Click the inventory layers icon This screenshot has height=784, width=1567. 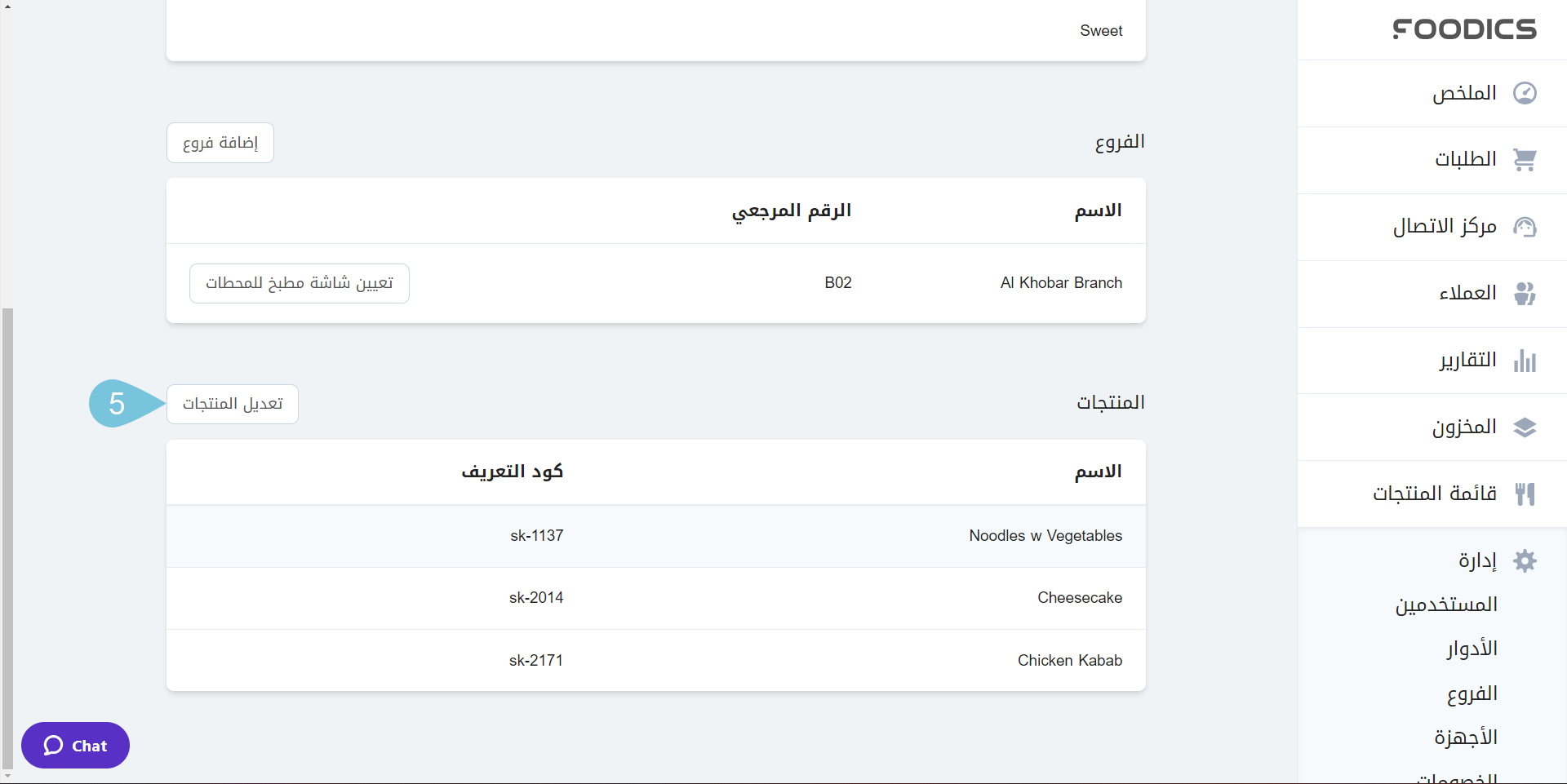[x=1525, y=427]
